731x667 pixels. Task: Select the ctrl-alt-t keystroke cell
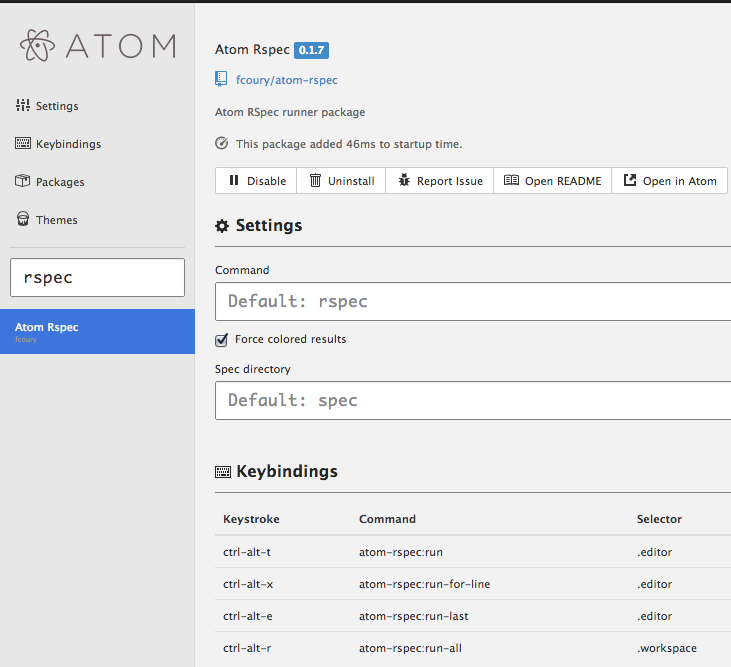point(247,552)
